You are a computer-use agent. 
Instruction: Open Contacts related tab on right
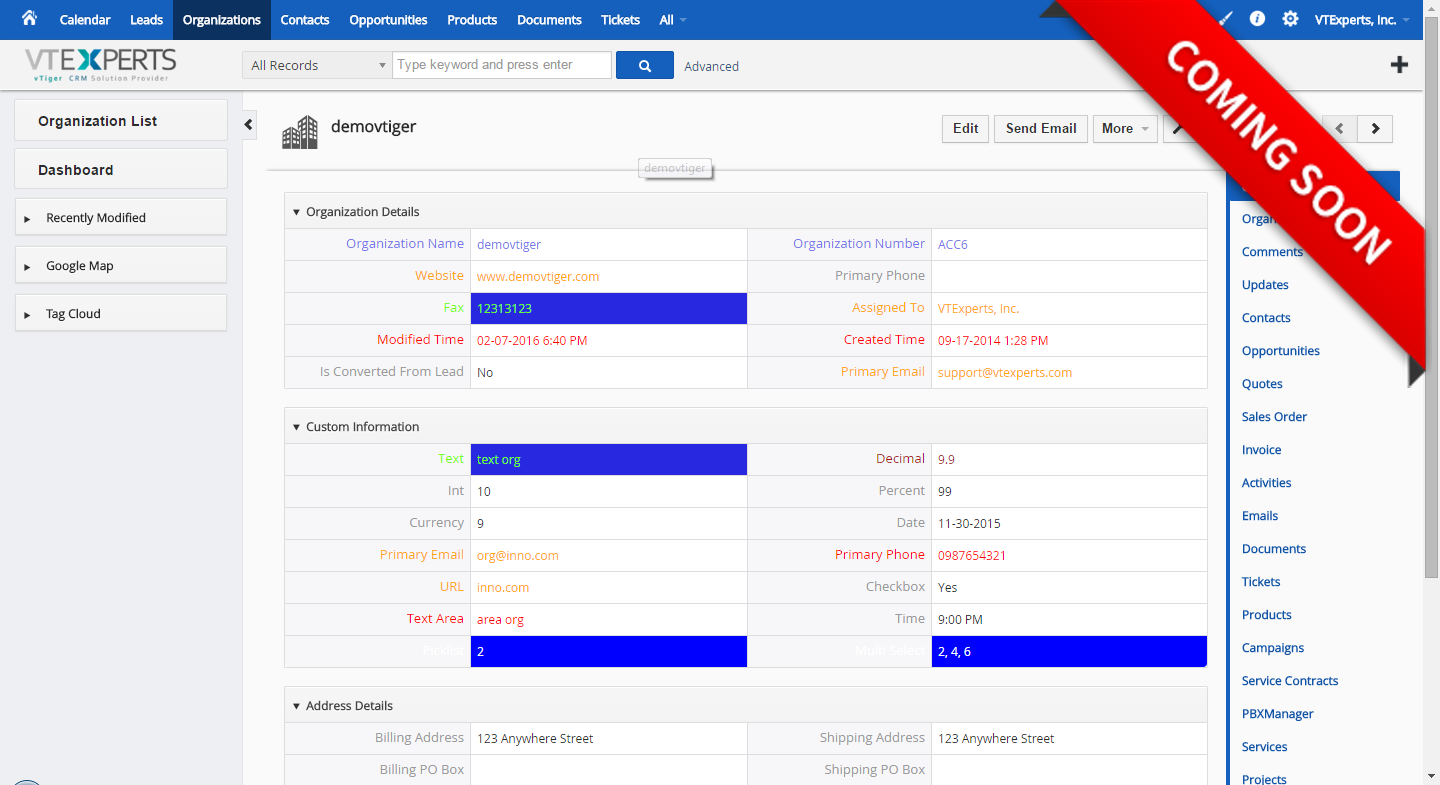click(x=1266, y=318)
